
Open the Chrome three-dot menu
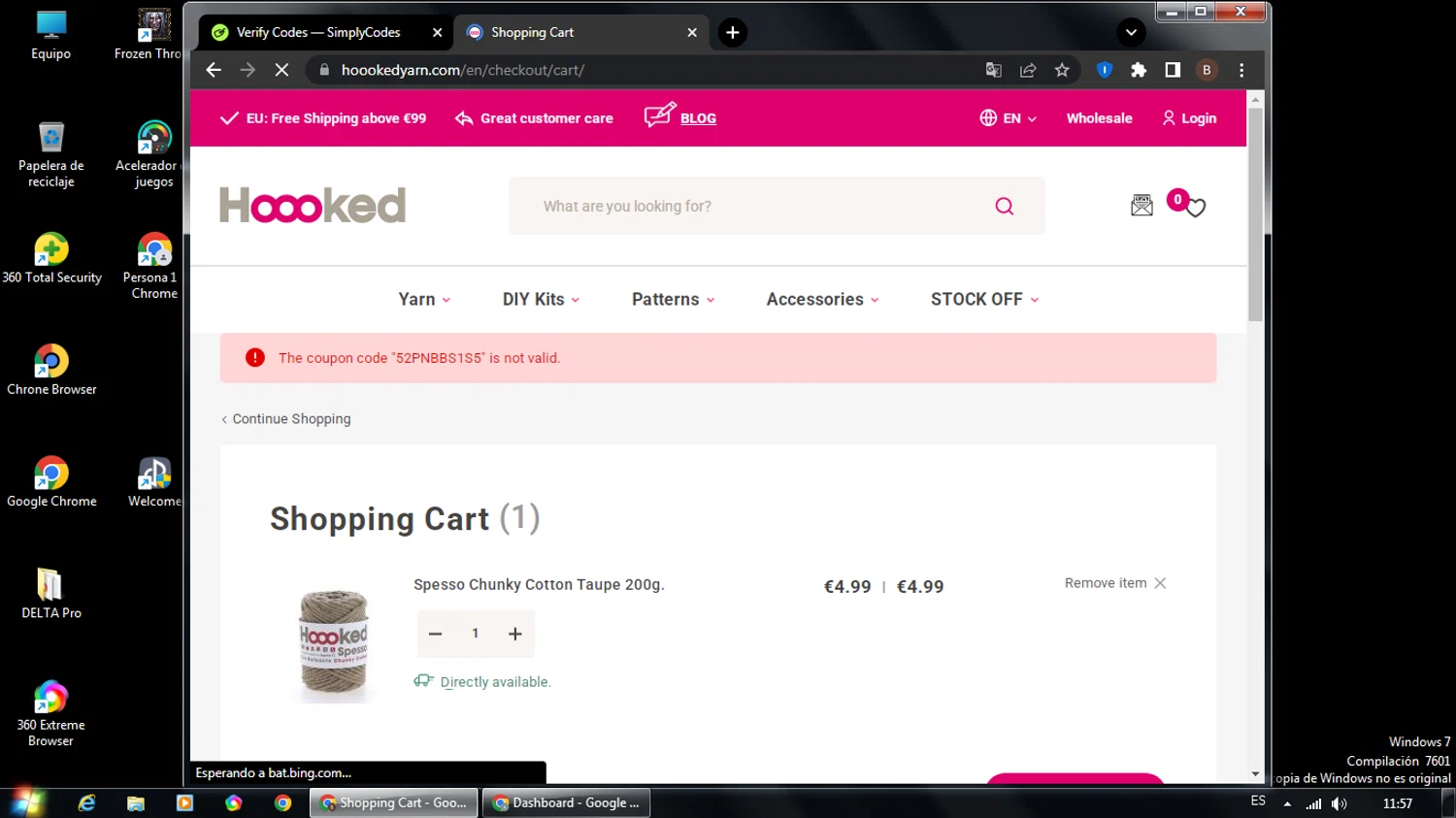[1241, 70]
